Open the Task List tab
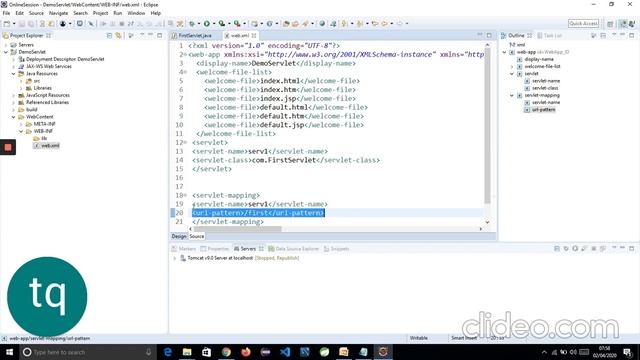Image resolution: width=640 pixels, height=360 pixels. (549, 36)
